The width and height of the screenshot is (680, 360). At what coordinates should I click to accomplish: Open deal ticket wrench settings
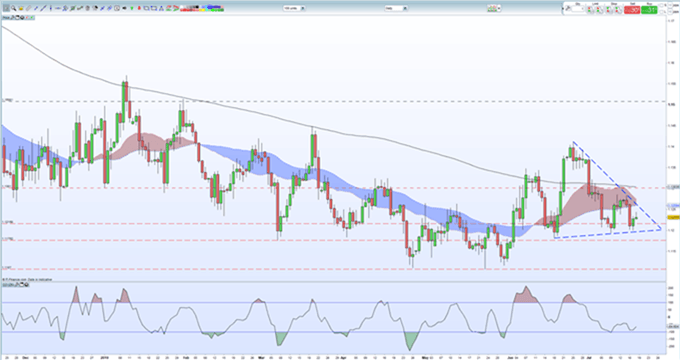(x=568, y=8)
